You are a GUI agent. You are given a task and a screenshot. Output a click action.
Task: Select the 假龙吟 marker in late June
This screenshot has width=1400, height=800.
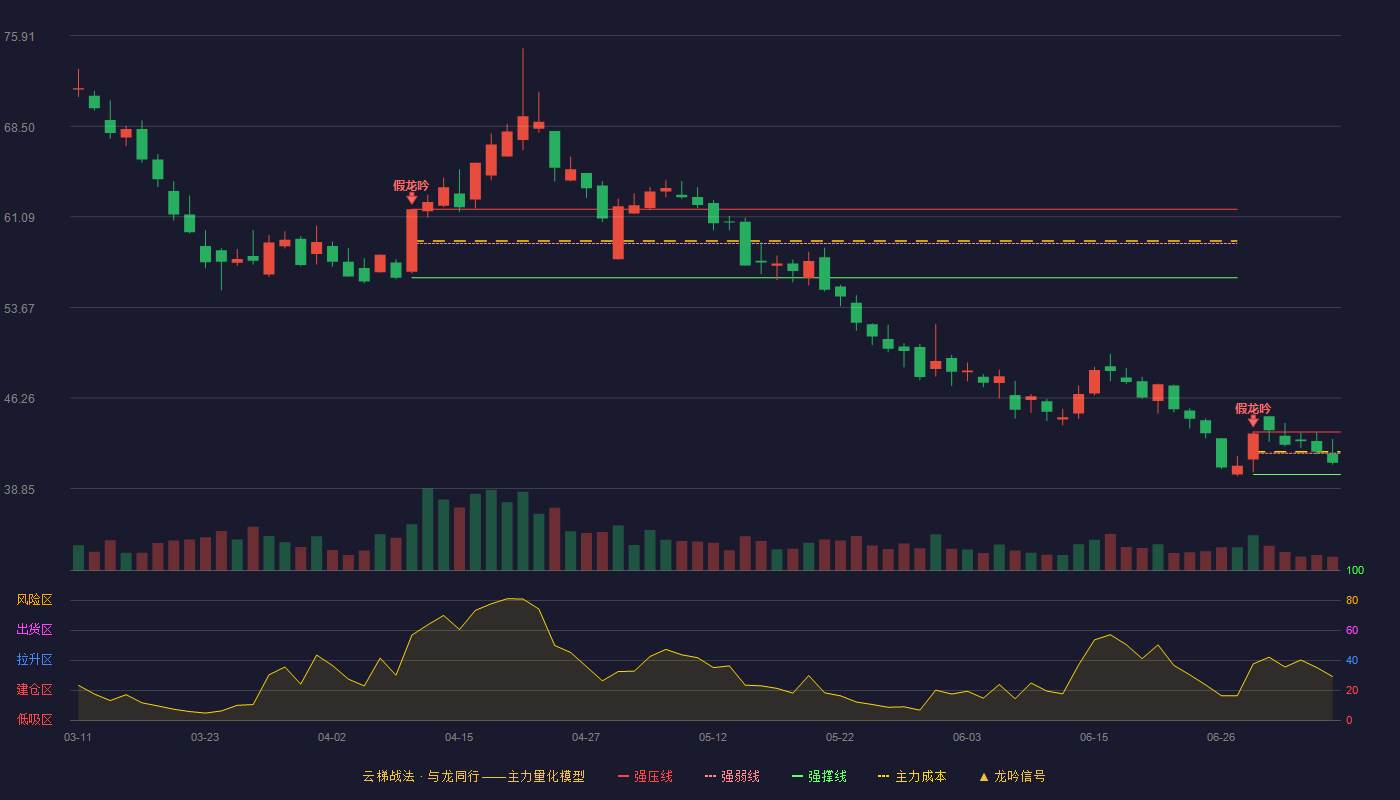tap(1253, 414)
